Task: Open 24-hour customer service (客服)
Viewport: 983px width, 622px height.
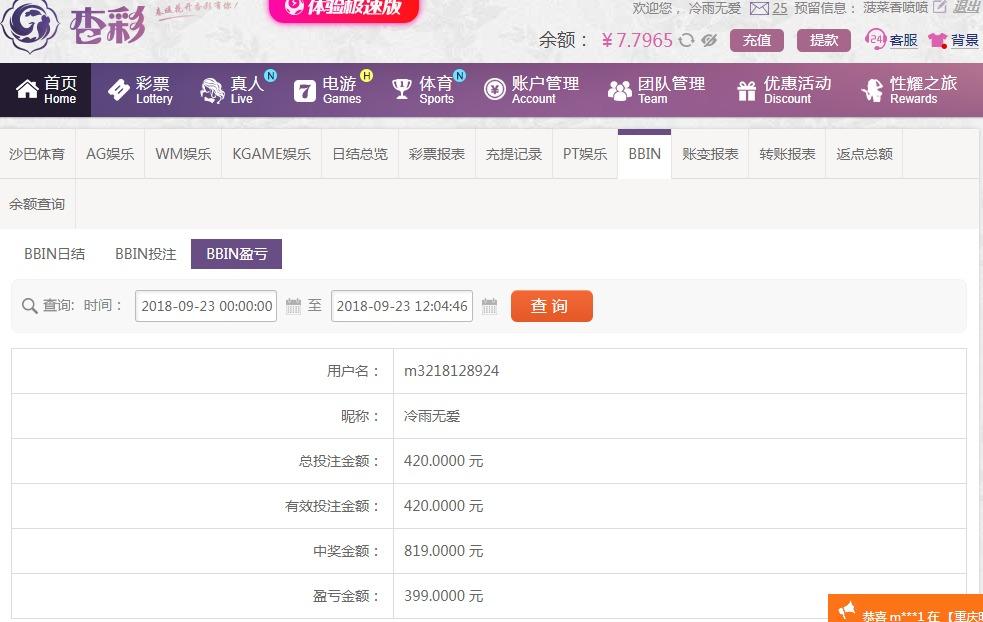Action: tap(892, 40)
